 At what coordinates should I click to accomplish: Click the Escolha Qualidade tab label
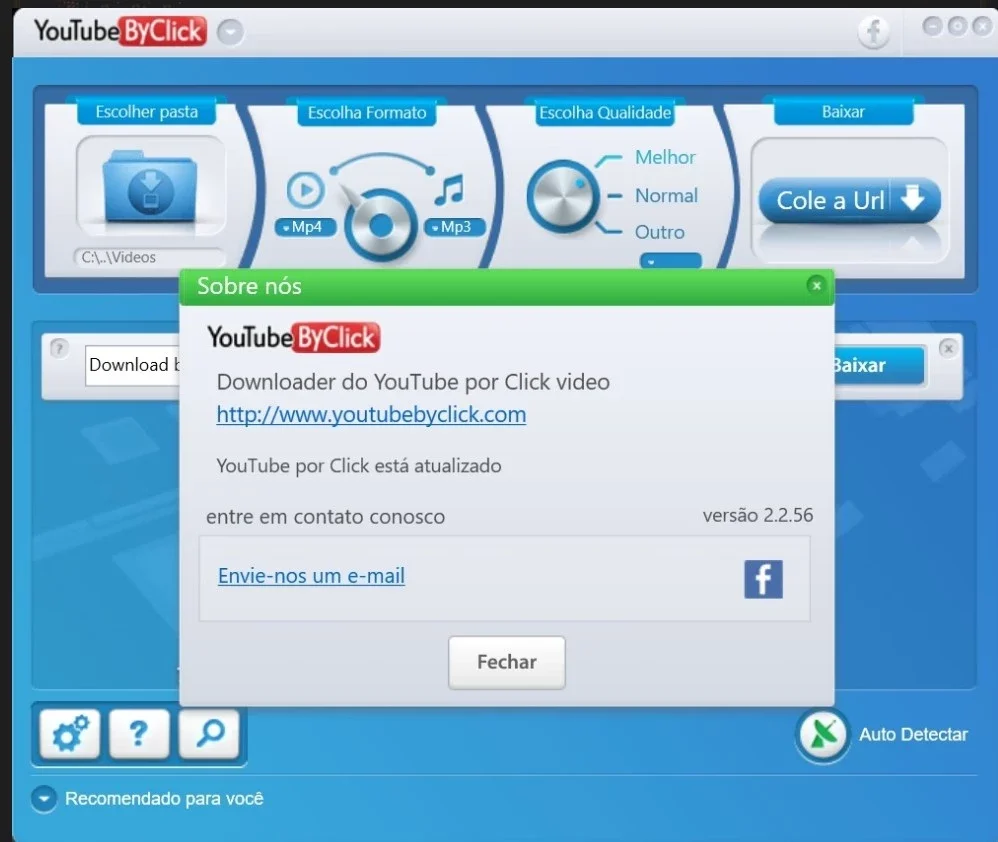click(x=605, y=113)
